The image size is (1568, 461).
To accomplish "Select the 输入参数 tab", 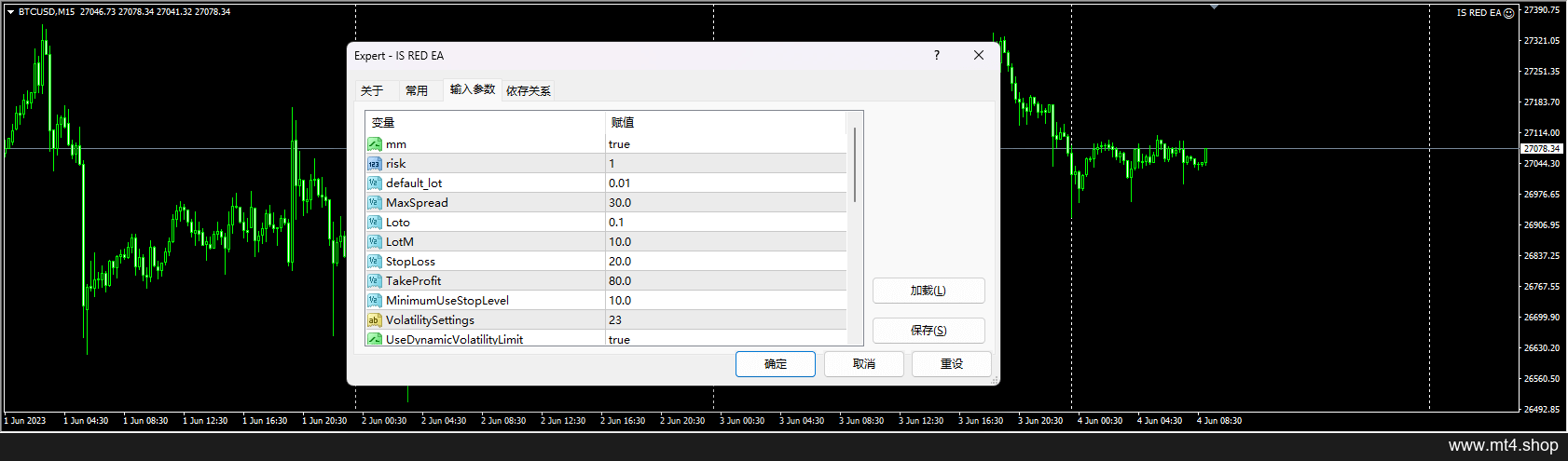I will coord(473,89).
